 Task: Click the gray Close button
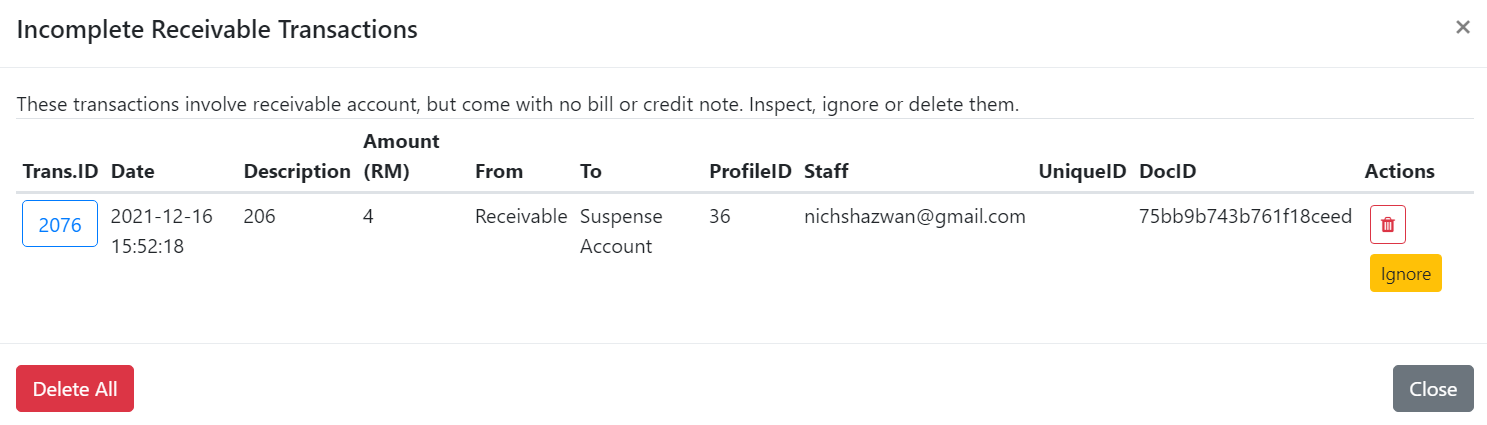coord(1432,389)
